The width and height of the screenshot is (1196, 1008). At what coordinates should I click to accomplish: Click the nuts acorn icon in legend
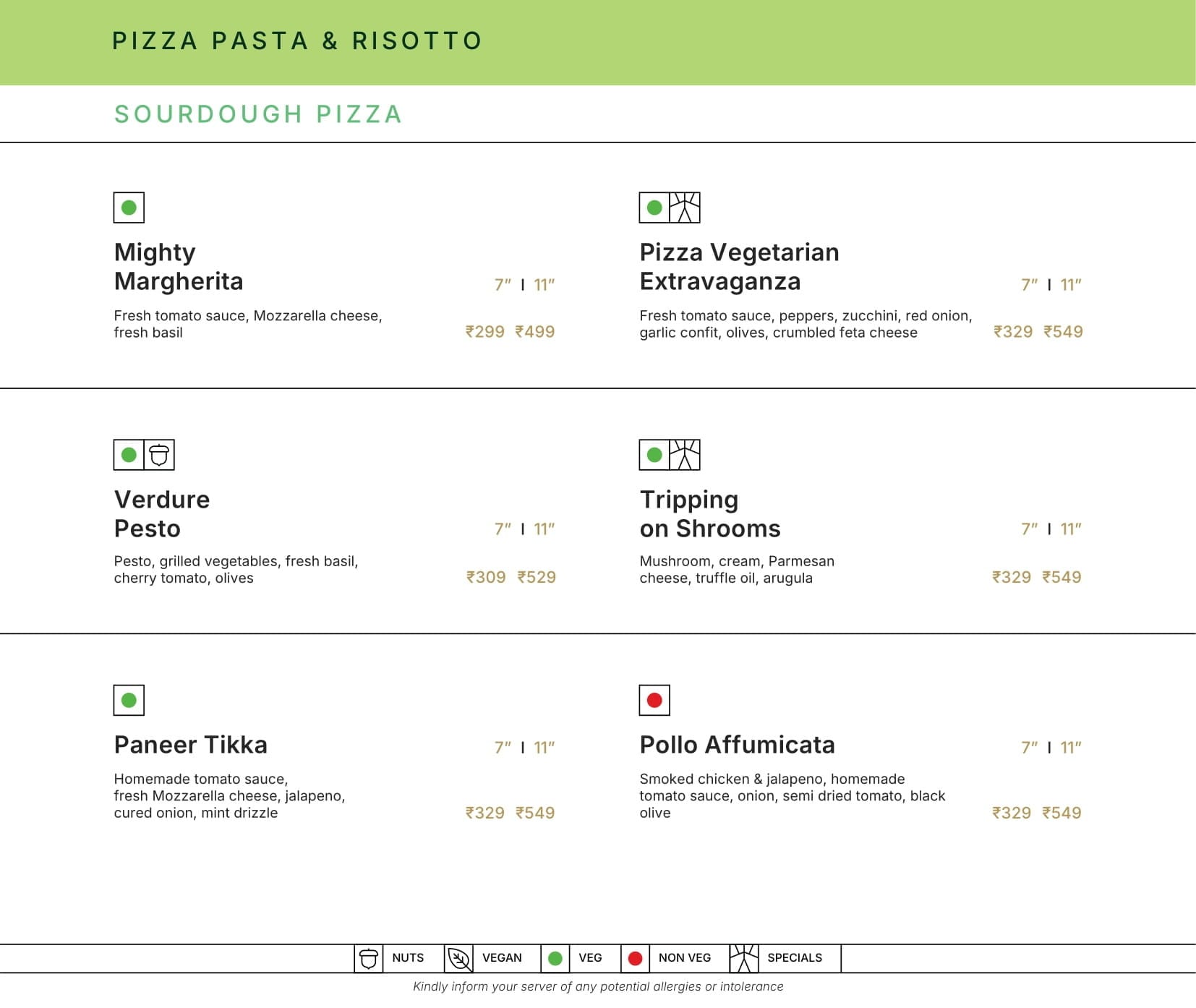pyautogui.click(x=368, y=958)
